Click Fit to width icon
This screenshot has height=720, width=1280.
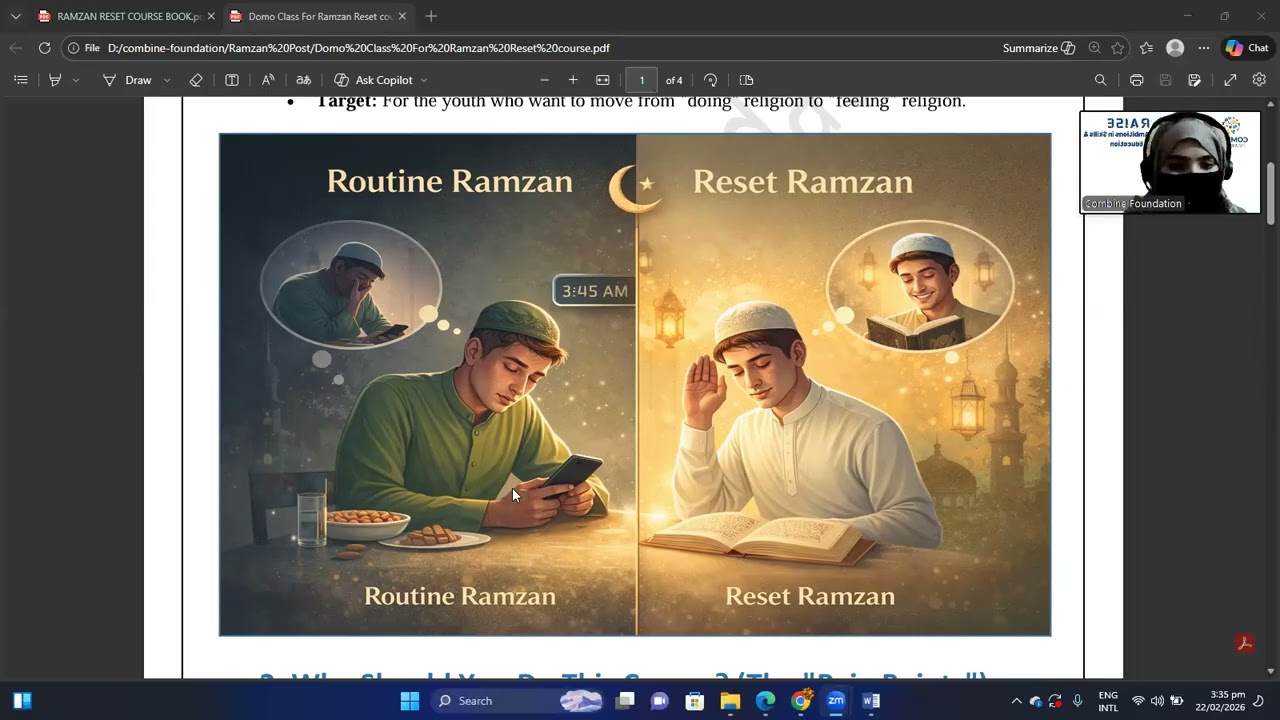(x=603, y=80)
